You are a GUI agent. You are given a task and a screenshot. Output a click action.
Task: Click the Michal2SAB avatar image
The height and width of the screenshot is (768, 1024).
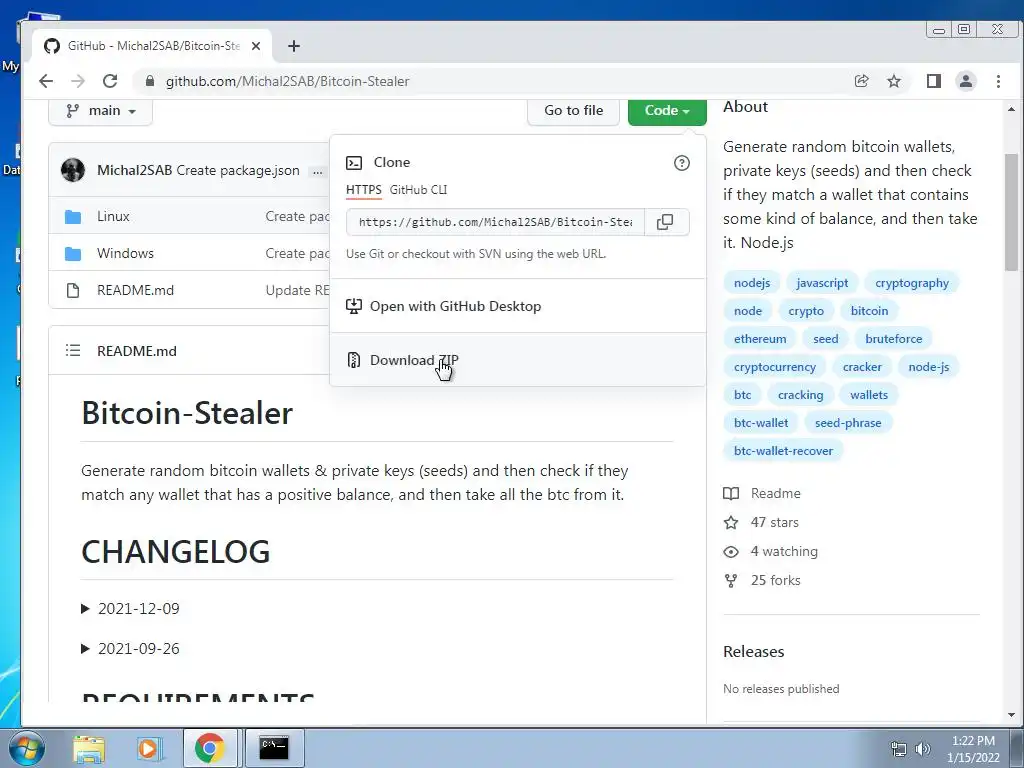pyautogui.click(x=72, y=170)
